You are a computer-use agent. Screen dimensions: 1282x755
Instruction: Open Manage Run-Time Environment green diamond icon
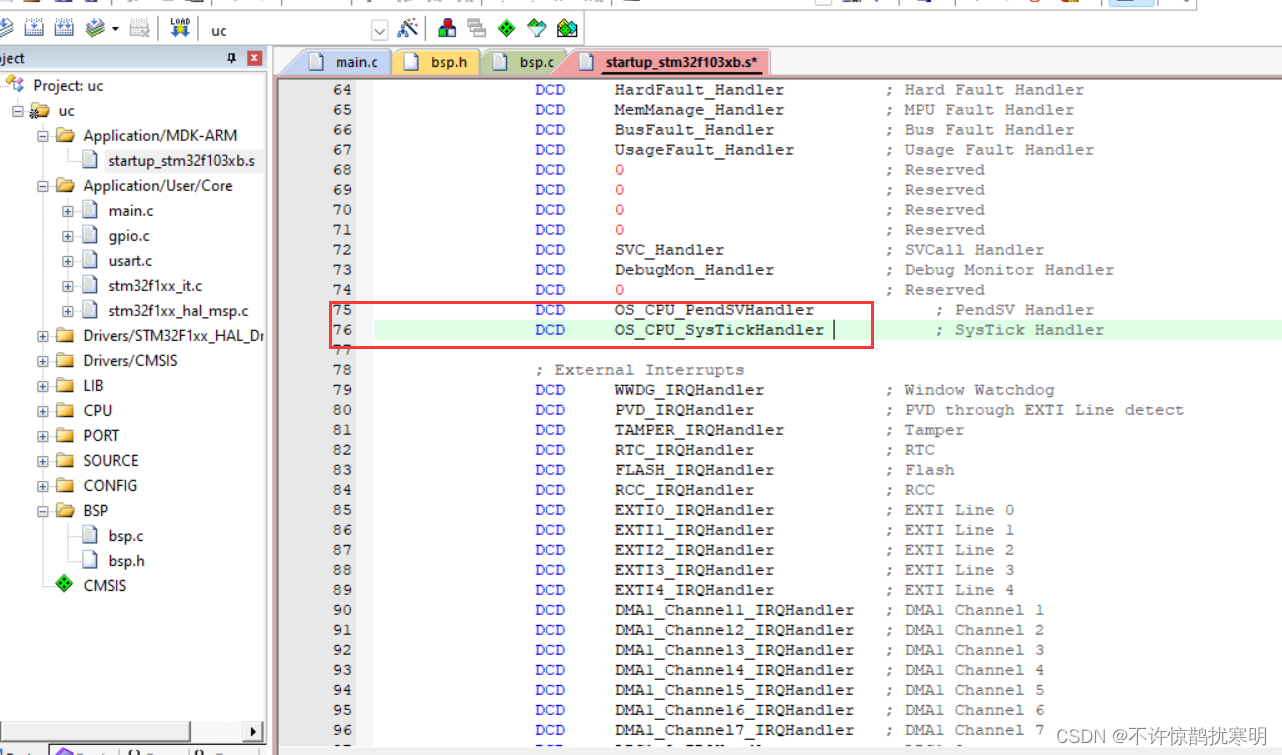pos(507,28)
